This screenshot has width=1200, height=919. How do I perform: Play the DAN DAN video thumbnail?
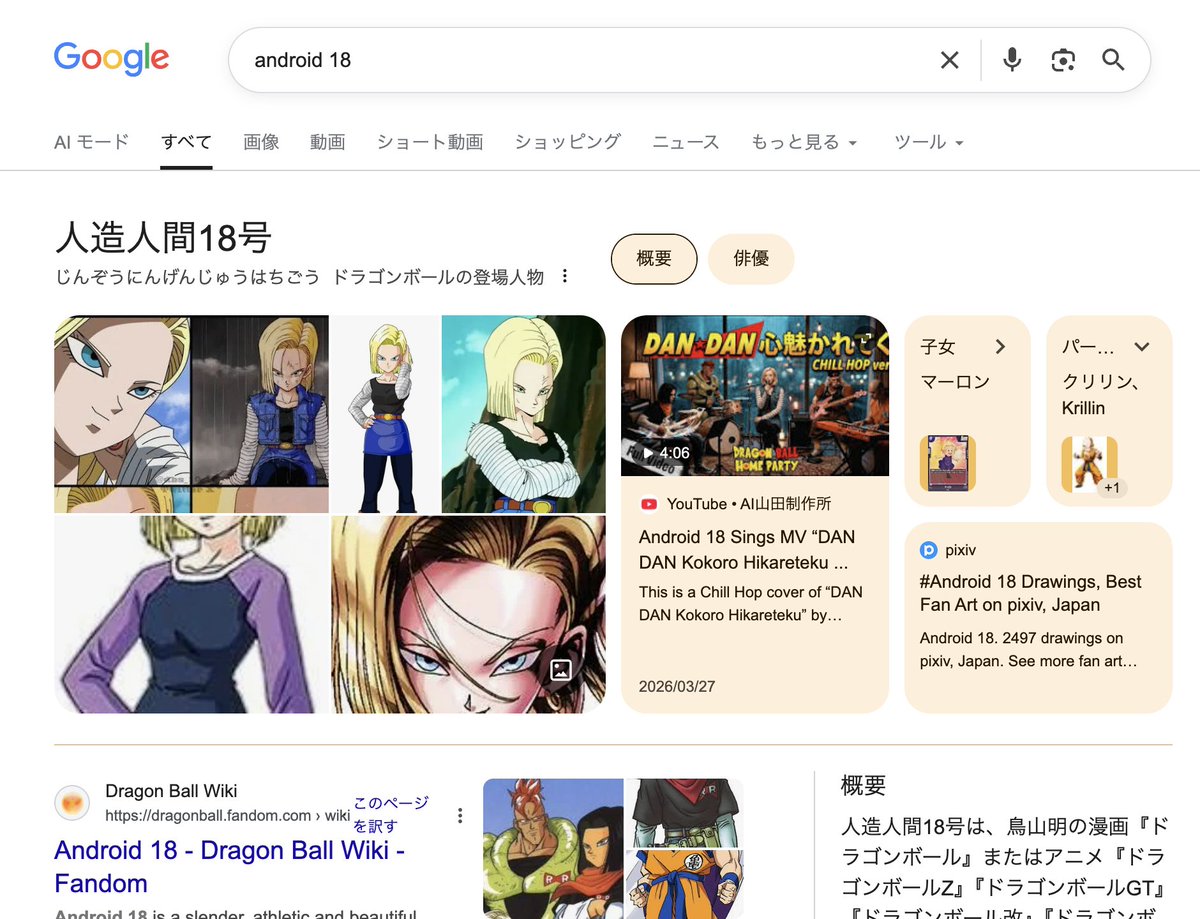point(755,396)
